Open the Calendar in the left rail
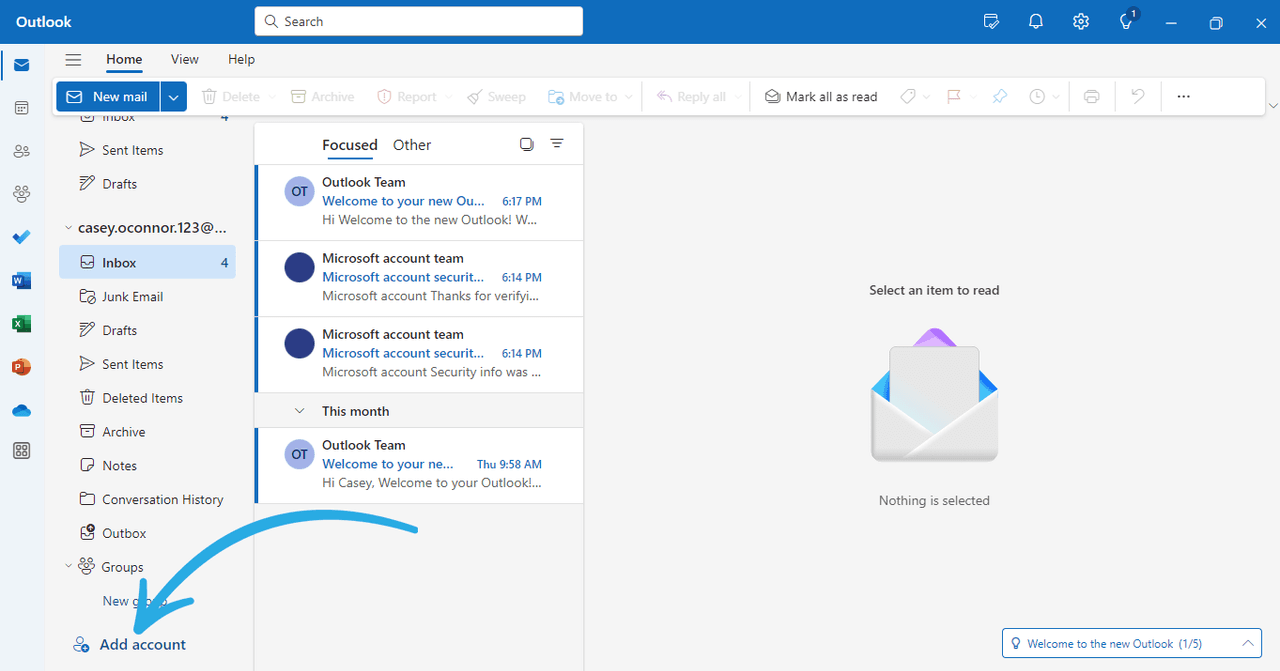The height and width of the screenshot is (671, 1280). point(21,107)
